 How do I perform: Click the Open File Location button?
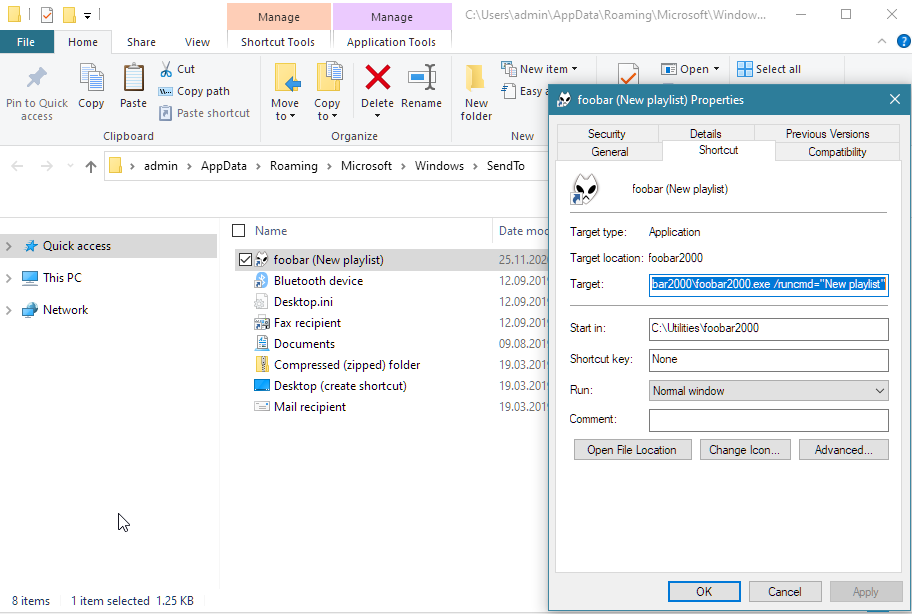[x=631, y=450]
